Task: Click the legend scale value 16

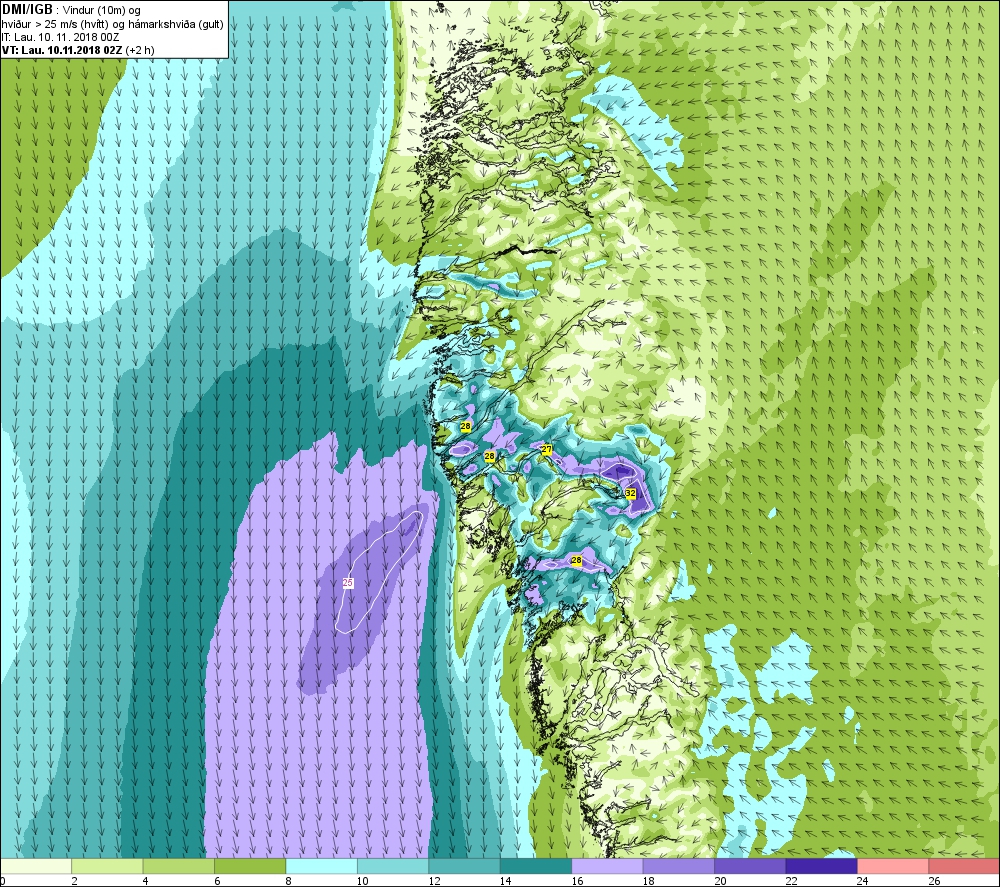Action: point(577,881)
